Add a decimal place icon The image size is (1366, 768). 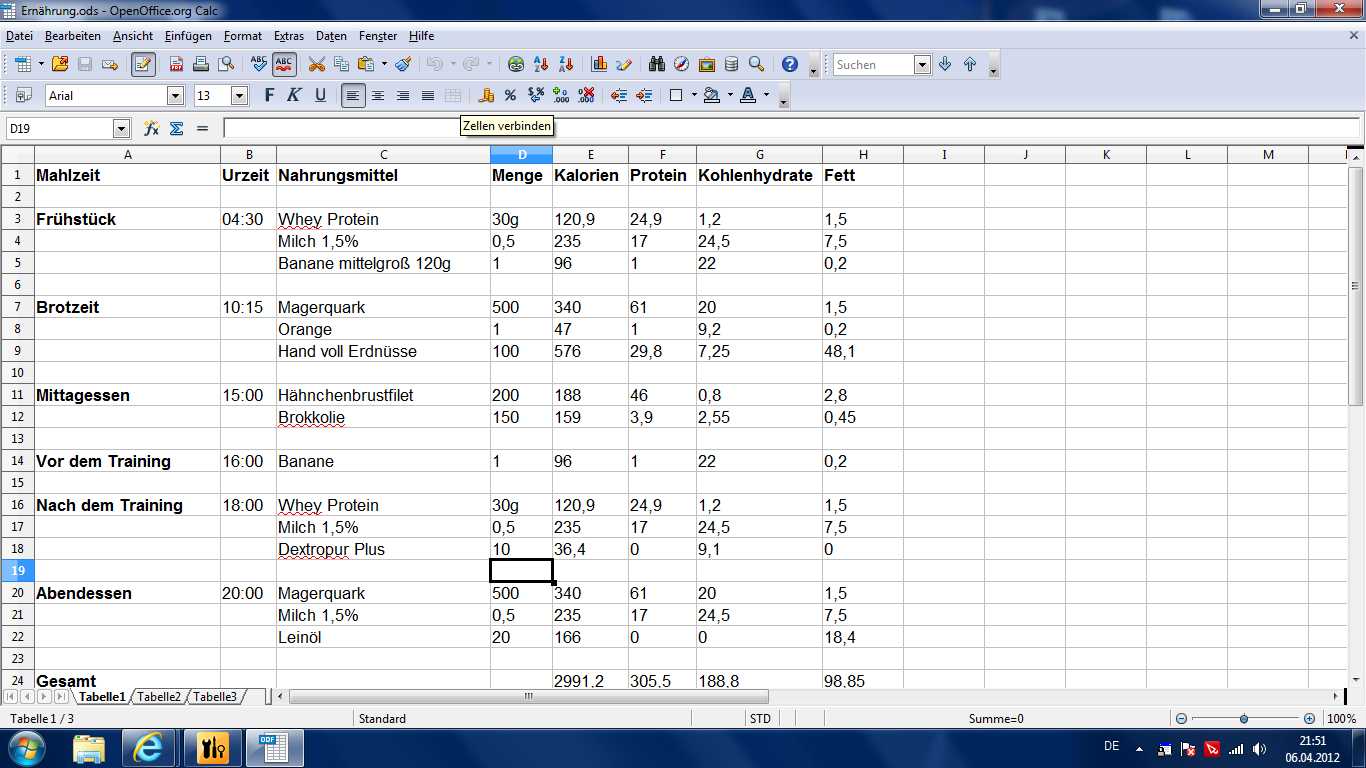point(561,95)
